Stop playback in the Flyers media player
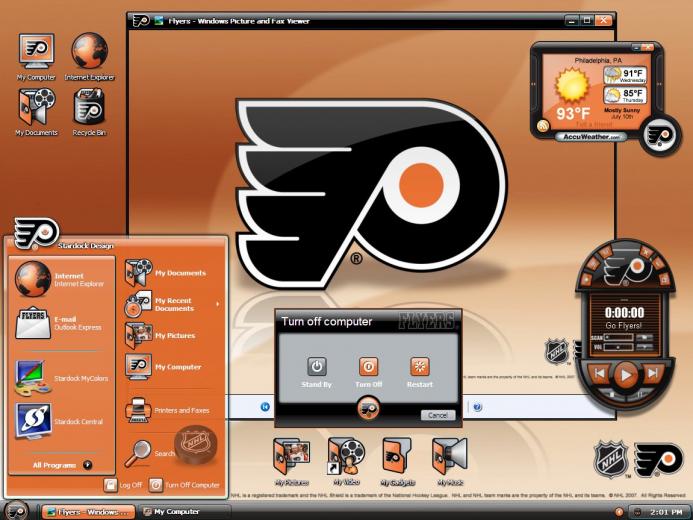The image size is (693, 520). 612,394
